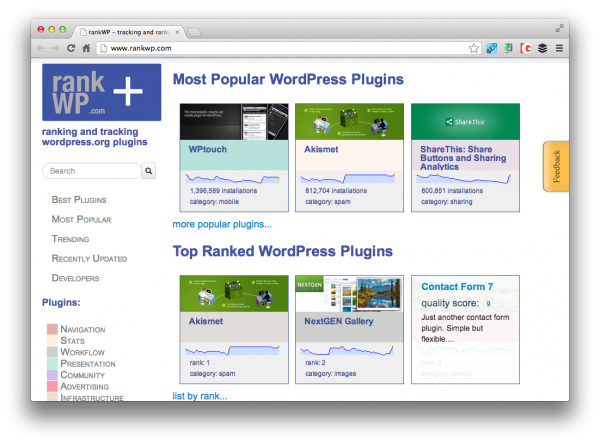
Task: Open a new tab beside rankWP tab
Action: [194, 32]
